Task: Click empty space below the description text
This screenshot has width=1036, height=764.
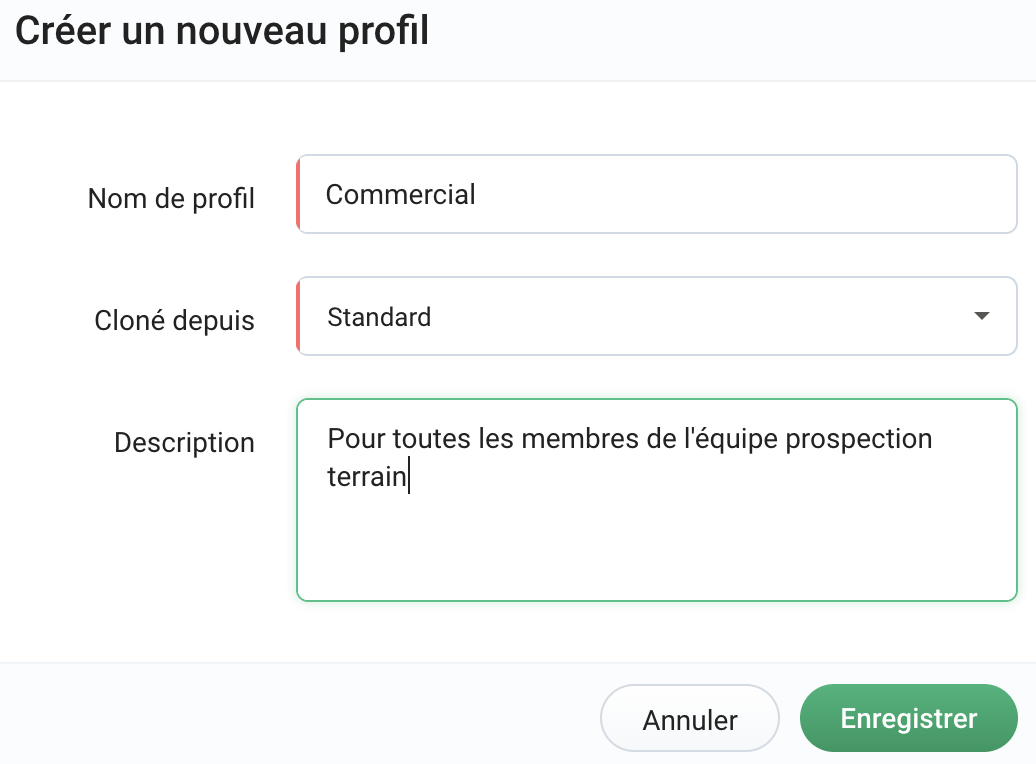Action: tap(656, 550)
